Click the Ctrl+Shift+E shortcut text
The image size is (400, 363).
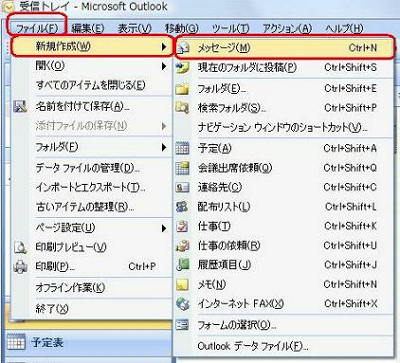point(351,89)
